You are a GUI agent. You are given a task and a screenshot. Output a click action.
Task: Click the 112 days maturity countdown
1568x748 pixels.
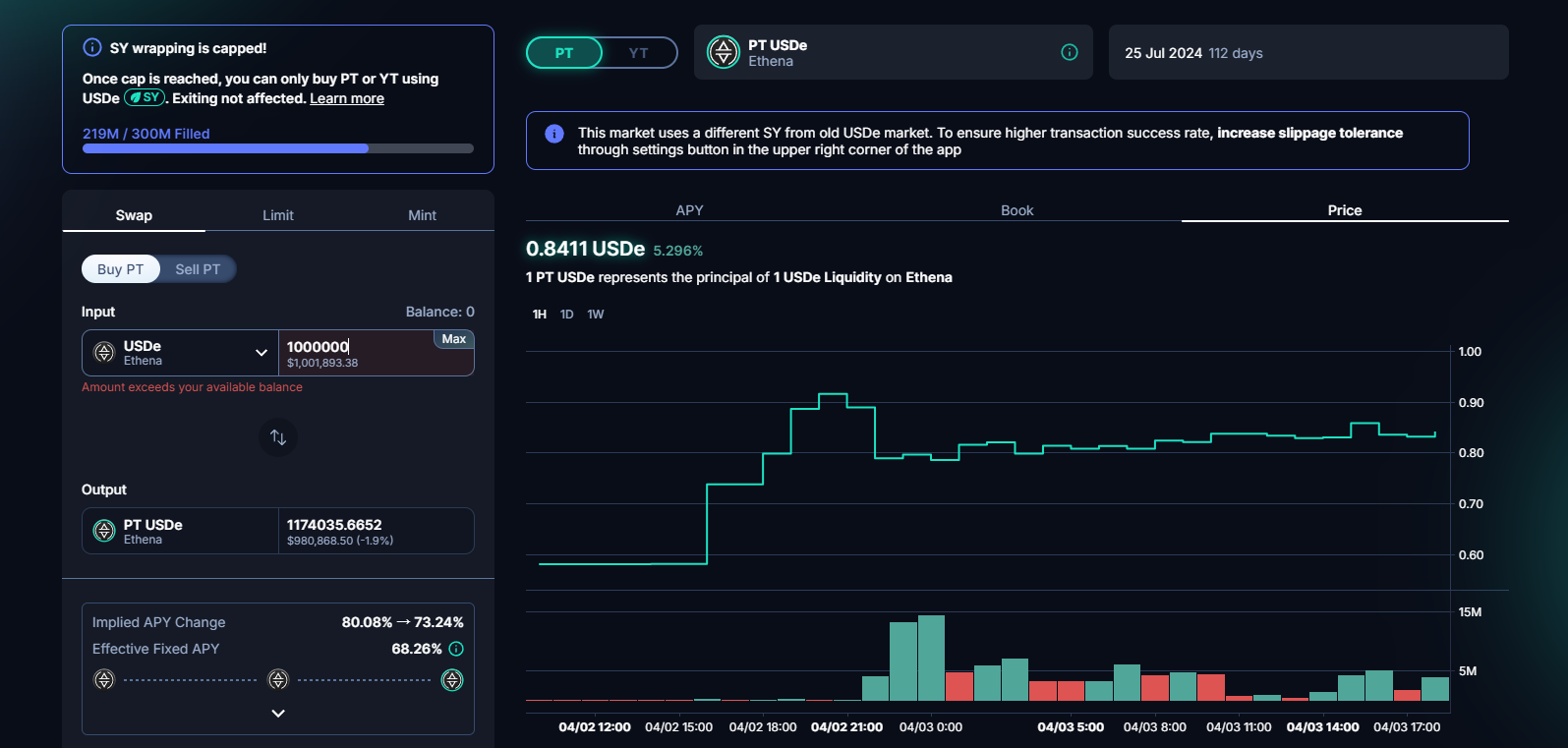pyautogui.click(x=1236, y=53)
